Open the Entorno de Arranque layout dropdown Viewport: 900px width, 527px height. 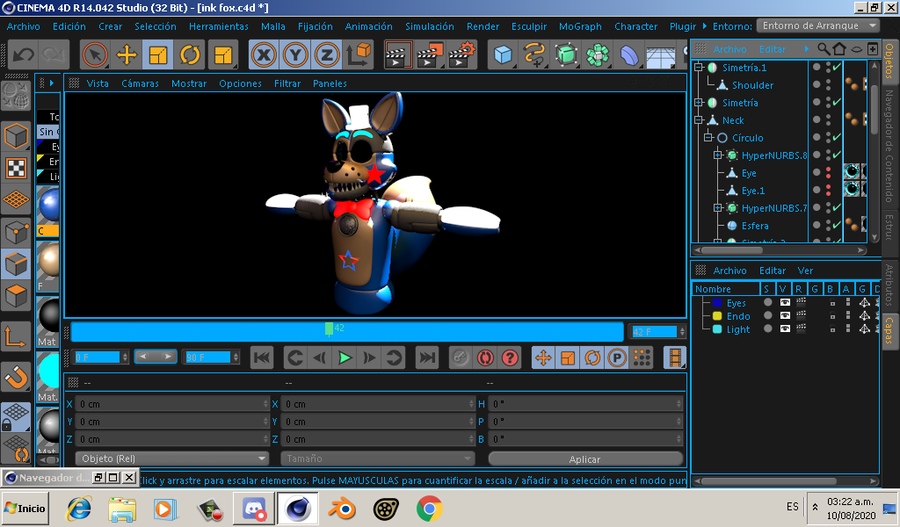(x=818, y=26)
